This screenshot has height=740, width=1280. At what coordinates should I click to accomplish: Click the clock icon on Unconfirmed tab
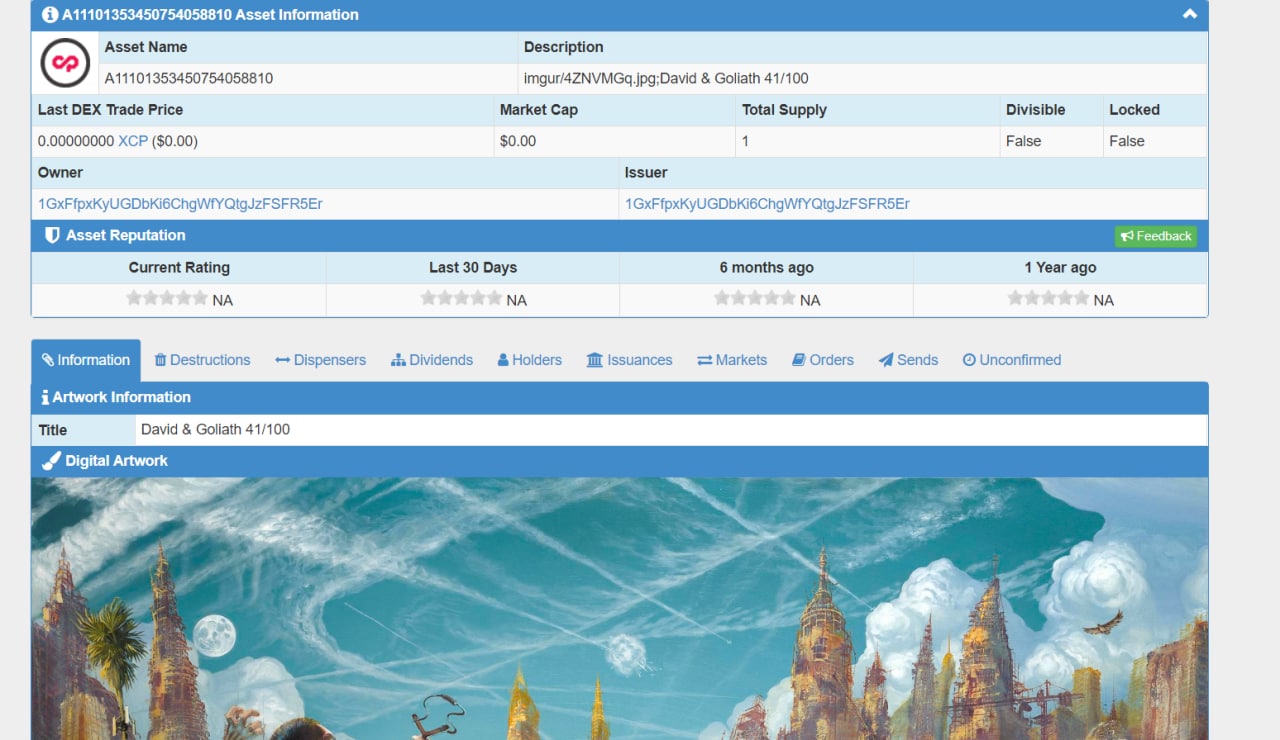(969, 360)
